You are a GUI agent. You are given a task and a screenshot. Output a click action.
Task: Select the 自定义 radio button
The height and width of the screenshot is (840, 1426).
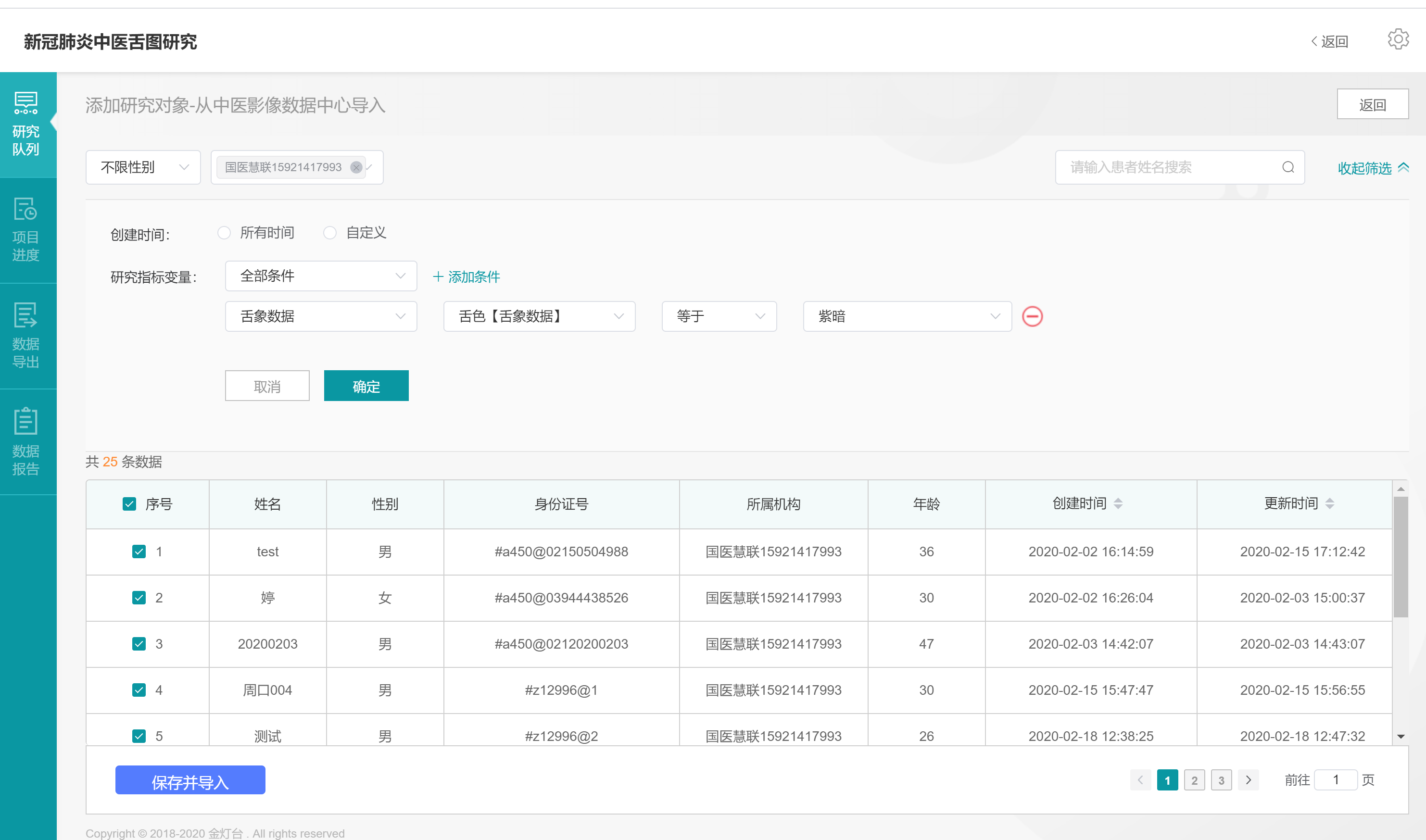[x=330, y=233]
